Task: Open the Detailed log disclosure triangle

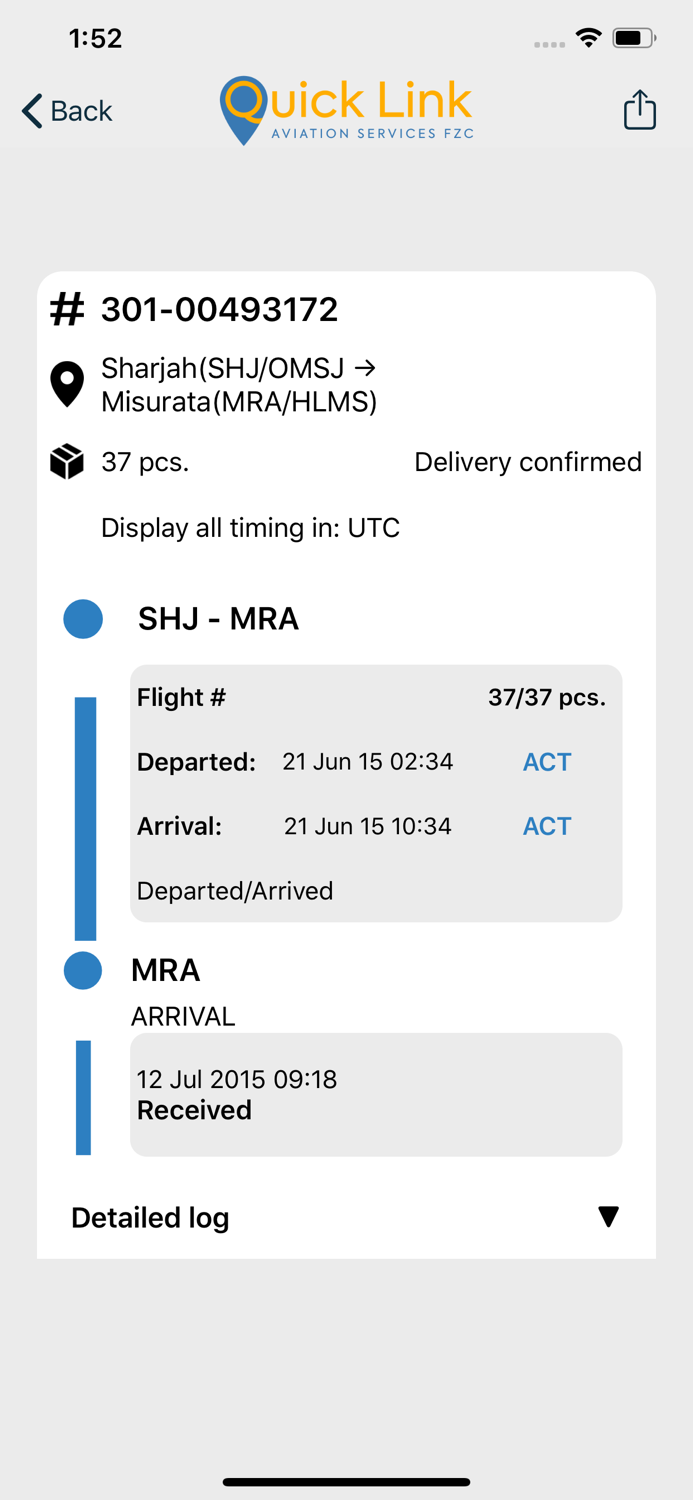Action: [x=609, y=1216]
